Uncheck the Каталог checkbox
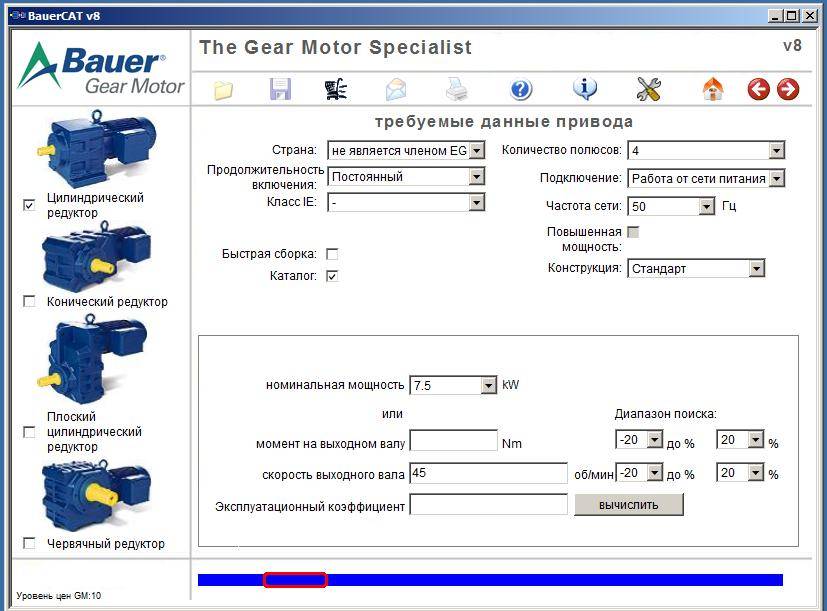Screen dimensions: 827x611 tap(332, 276)
